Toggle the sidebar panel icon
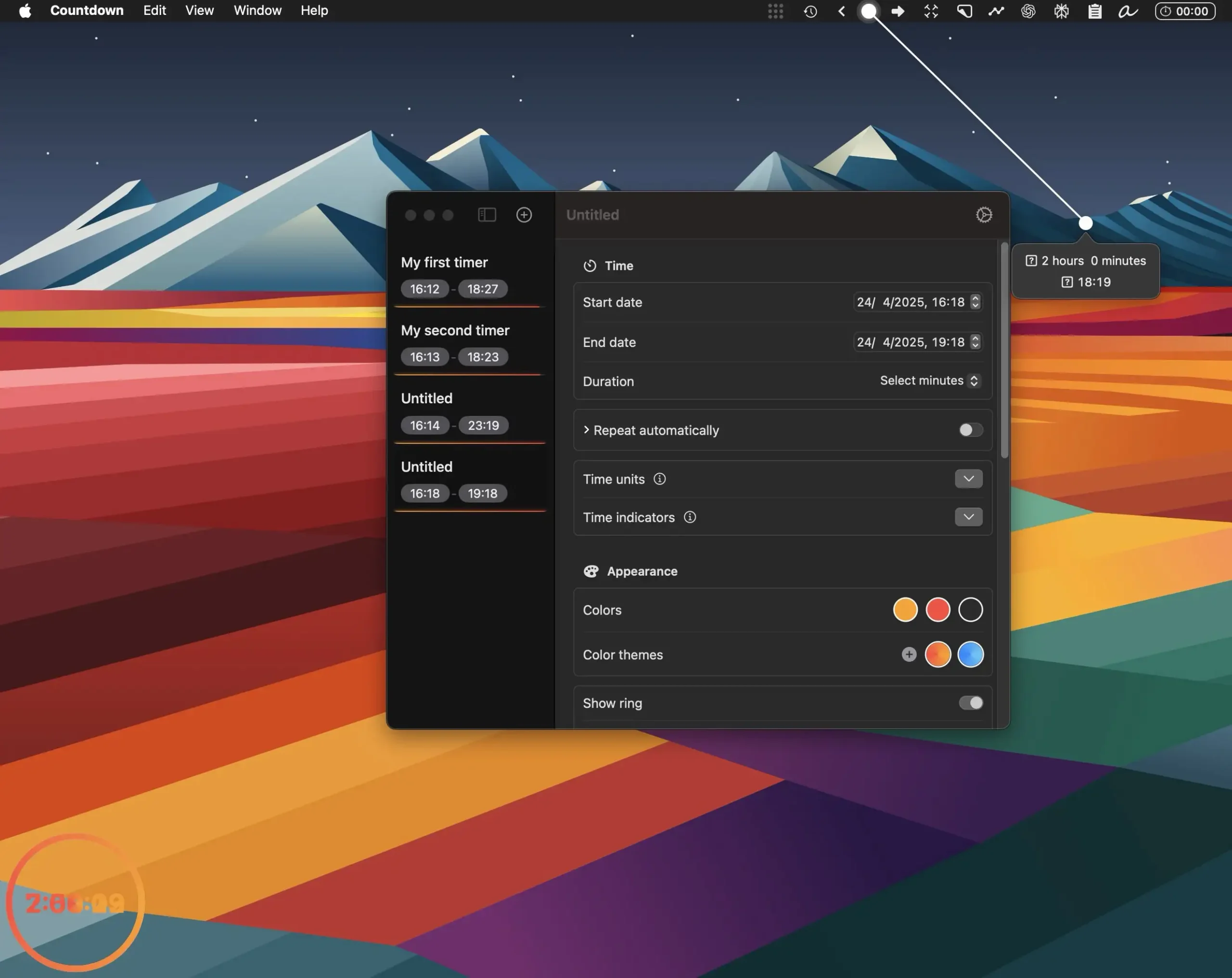 point(486,215)
